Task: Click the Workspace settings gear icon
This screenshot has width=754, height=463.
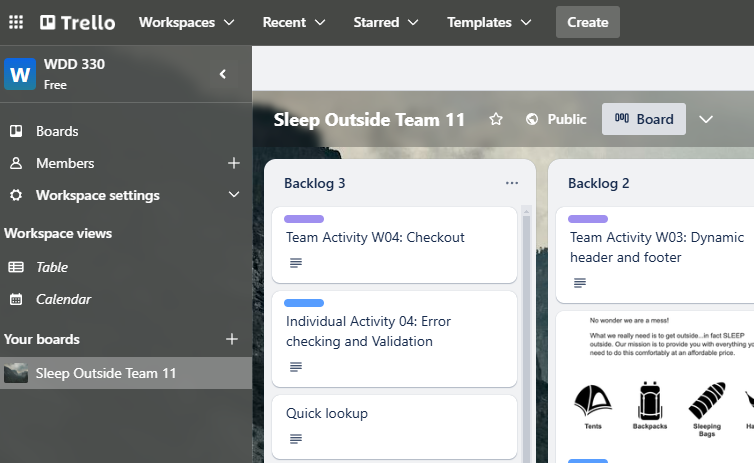Action: coord(16,195)
